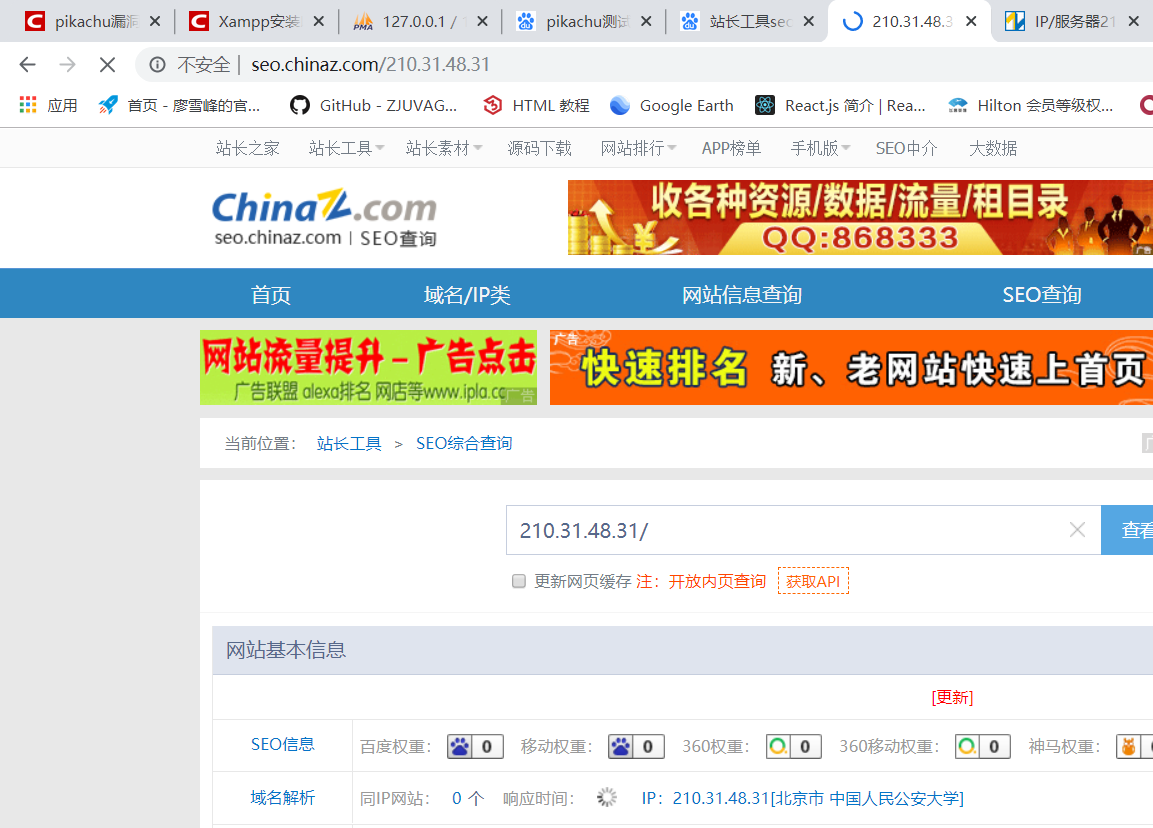Viewport: 1153px width, 828px height.
Task: Close the pikachu漏洞 tab
Action: pyautogui.click(x=155, y=22)
